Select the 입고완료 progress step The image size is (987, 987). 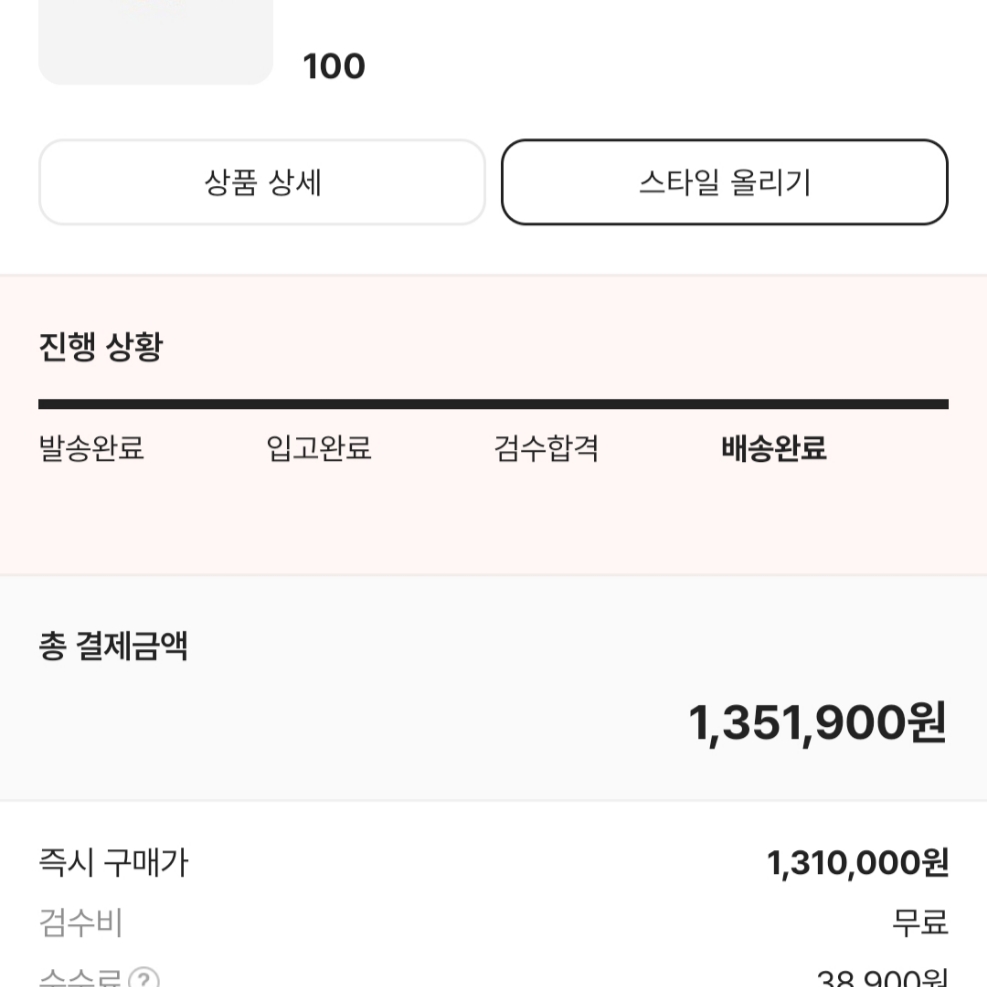click(x=319, y=448)
